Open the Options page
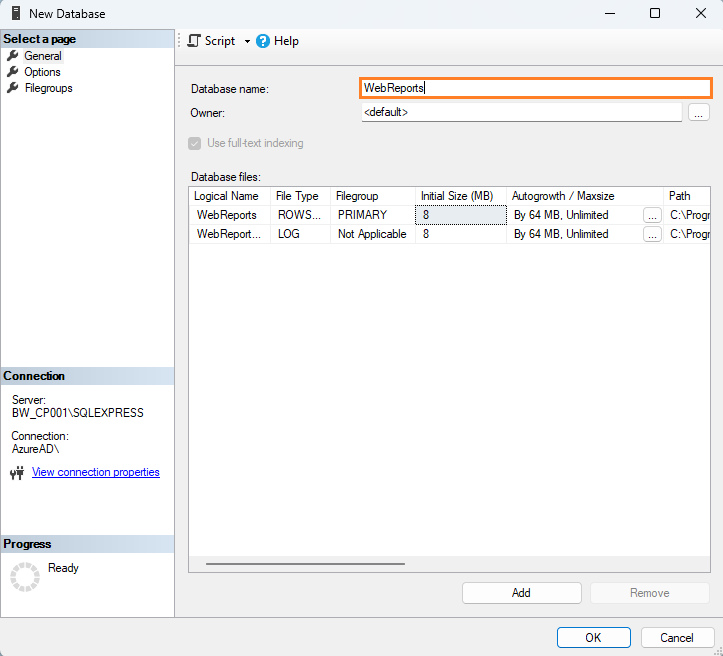 [x=42, y=72]
